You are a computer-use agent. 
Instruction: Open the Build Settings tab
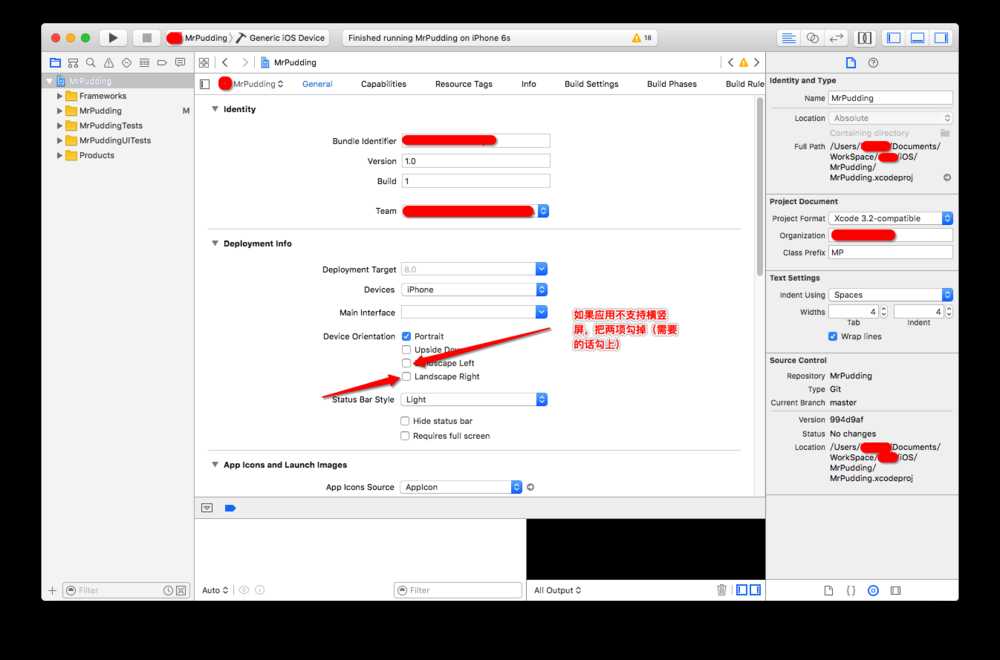click(x=591, y=84)
